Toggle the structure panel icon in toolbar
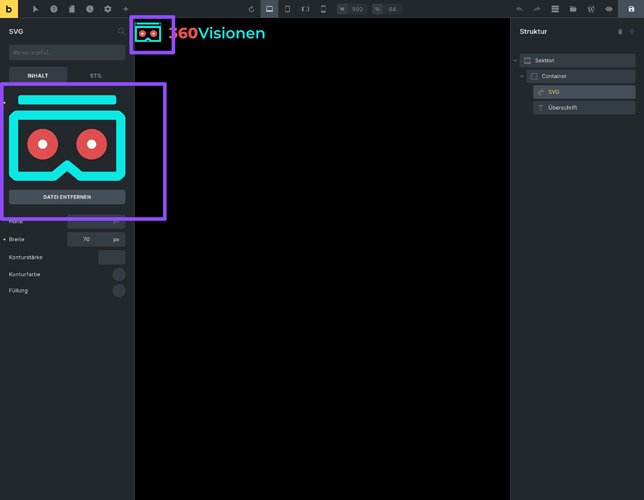Image resolution: width=644 pixels, height=500 pixels. [x=555, y=9]
